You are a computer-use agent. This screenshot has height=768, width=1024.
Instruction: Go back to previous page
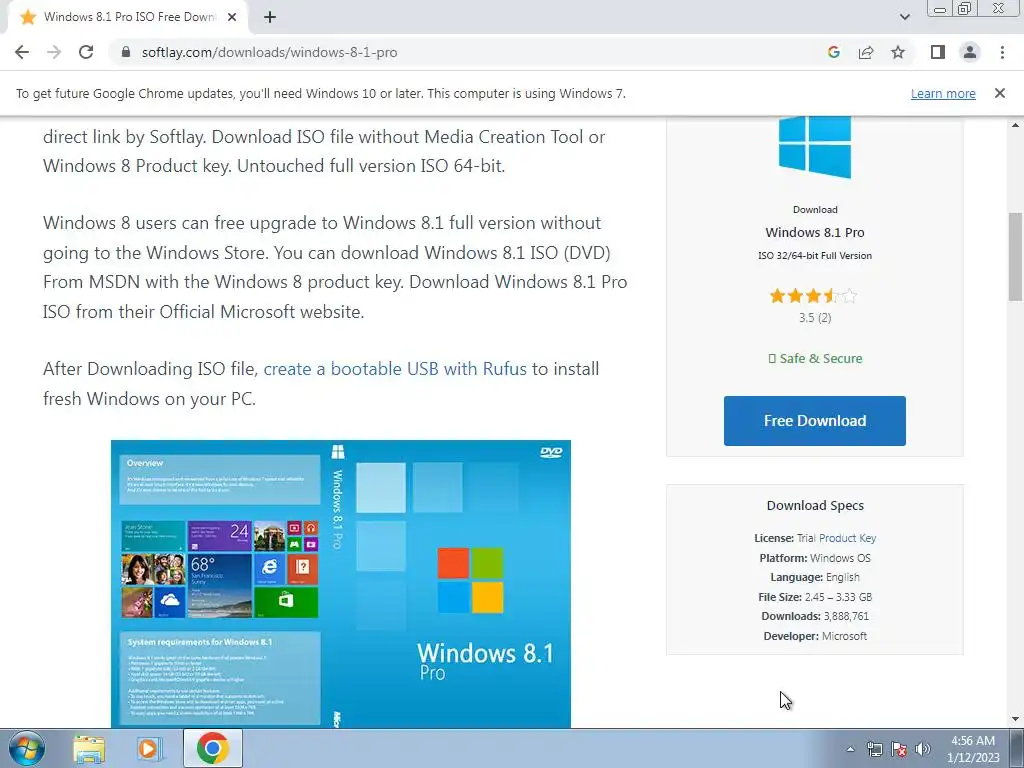coord(22,52)
